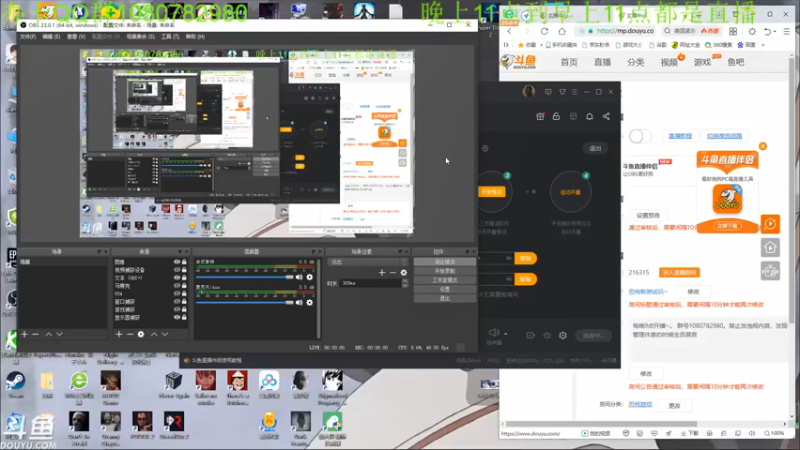Click the orange 进入直播间 button
Image resolution: width=800 pixels, height=450 pixels.
click(679, 272)
